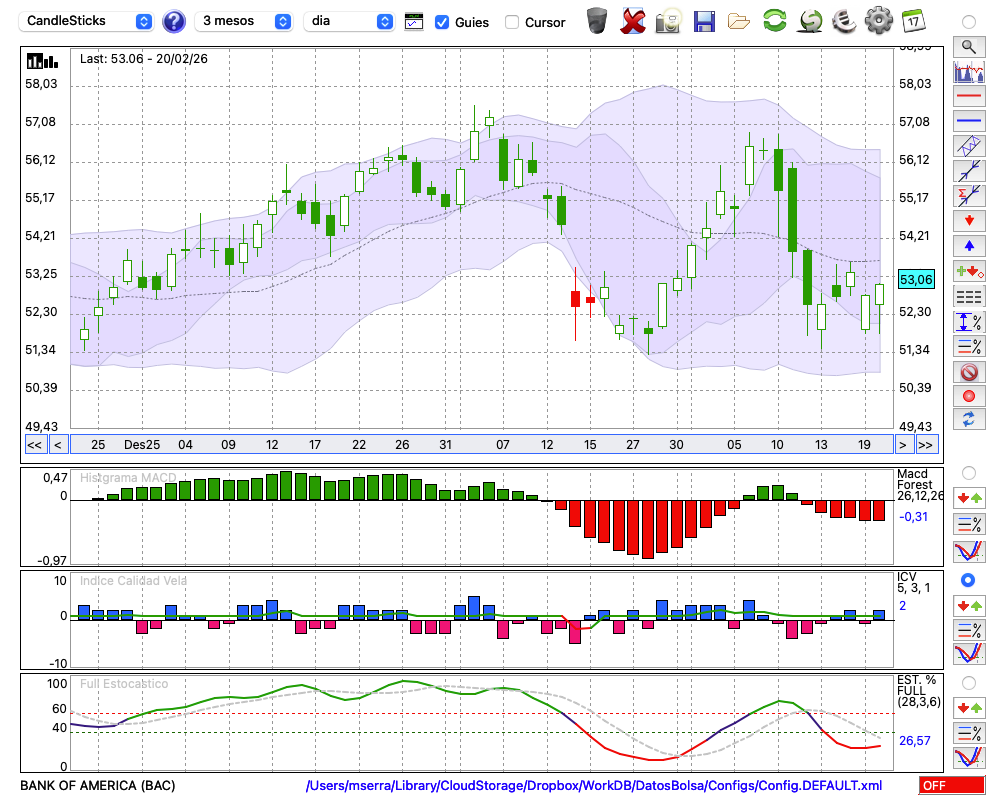Open the '3 mesos' period dropdown
Viewport: 1000px width, 800px height.
243,21
